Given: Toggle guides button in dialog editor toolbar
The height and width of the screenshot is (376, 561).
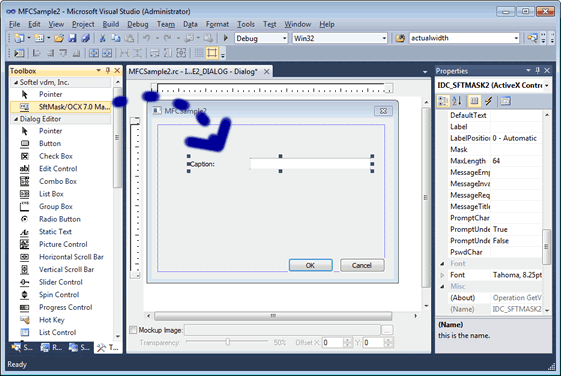Looking at the screenshot, I should click(x=212, y=53).
